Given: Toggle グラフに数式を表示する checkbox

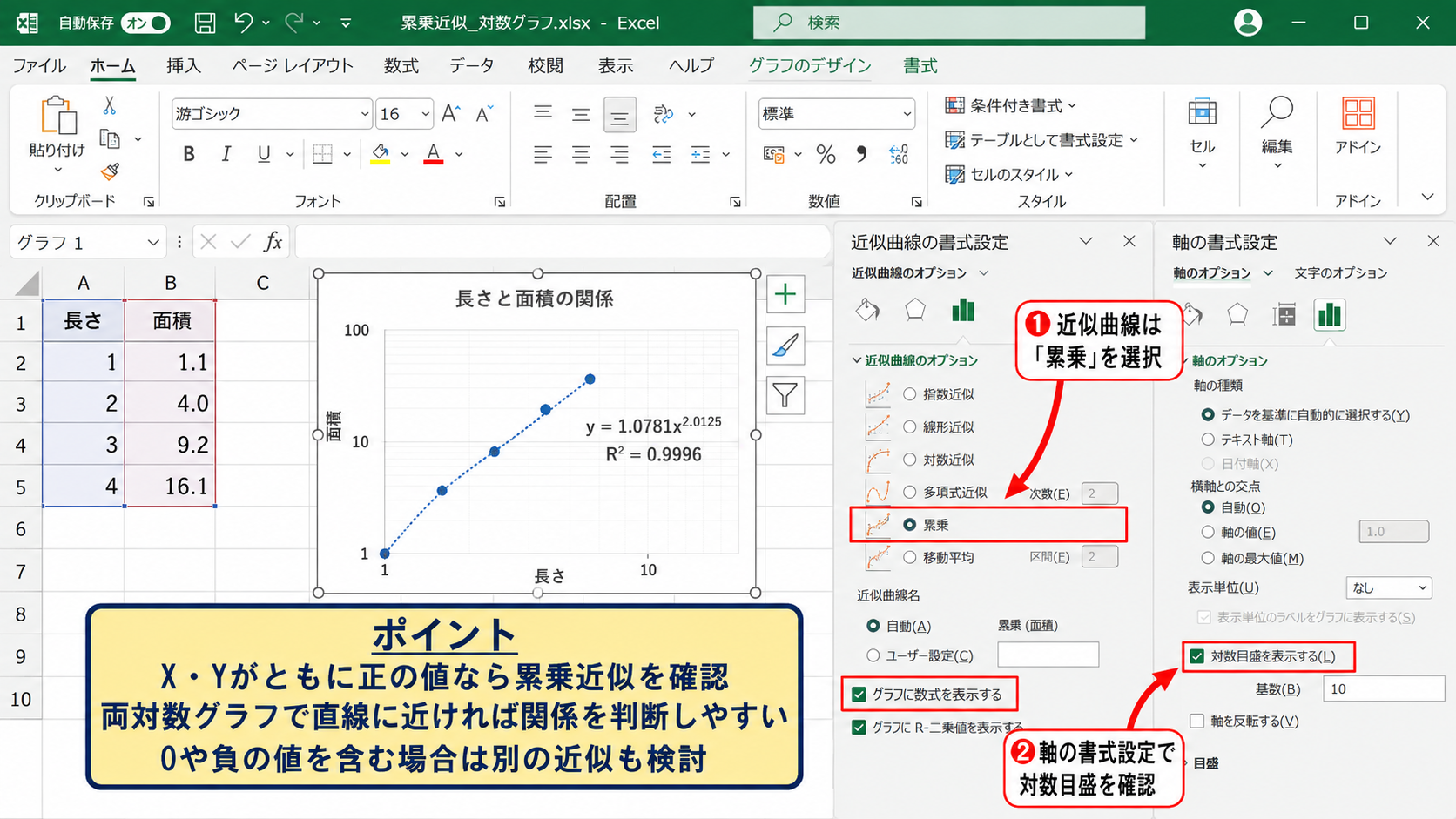Looking at the screenshot, I should (859, 695).
